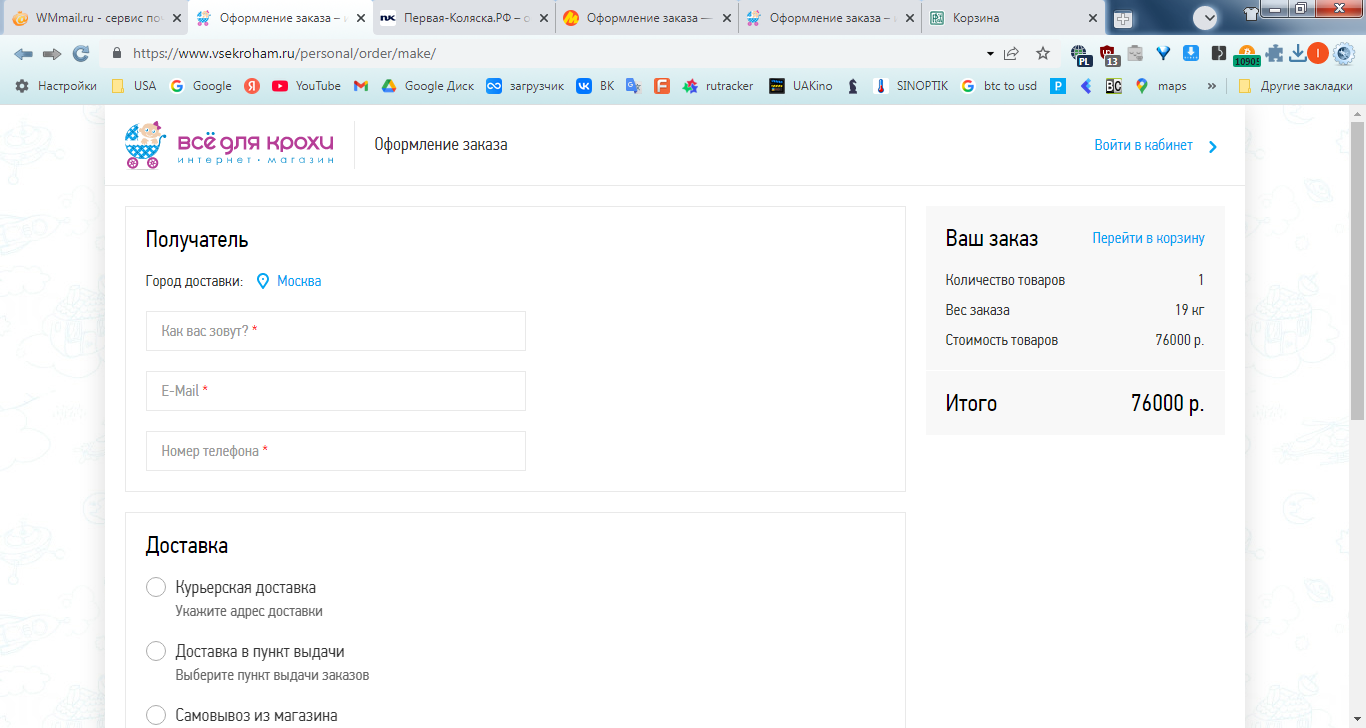Screen dimensions: 1366x728
Task: Open the ВК bookmark
Action: [x=595, y=86]
